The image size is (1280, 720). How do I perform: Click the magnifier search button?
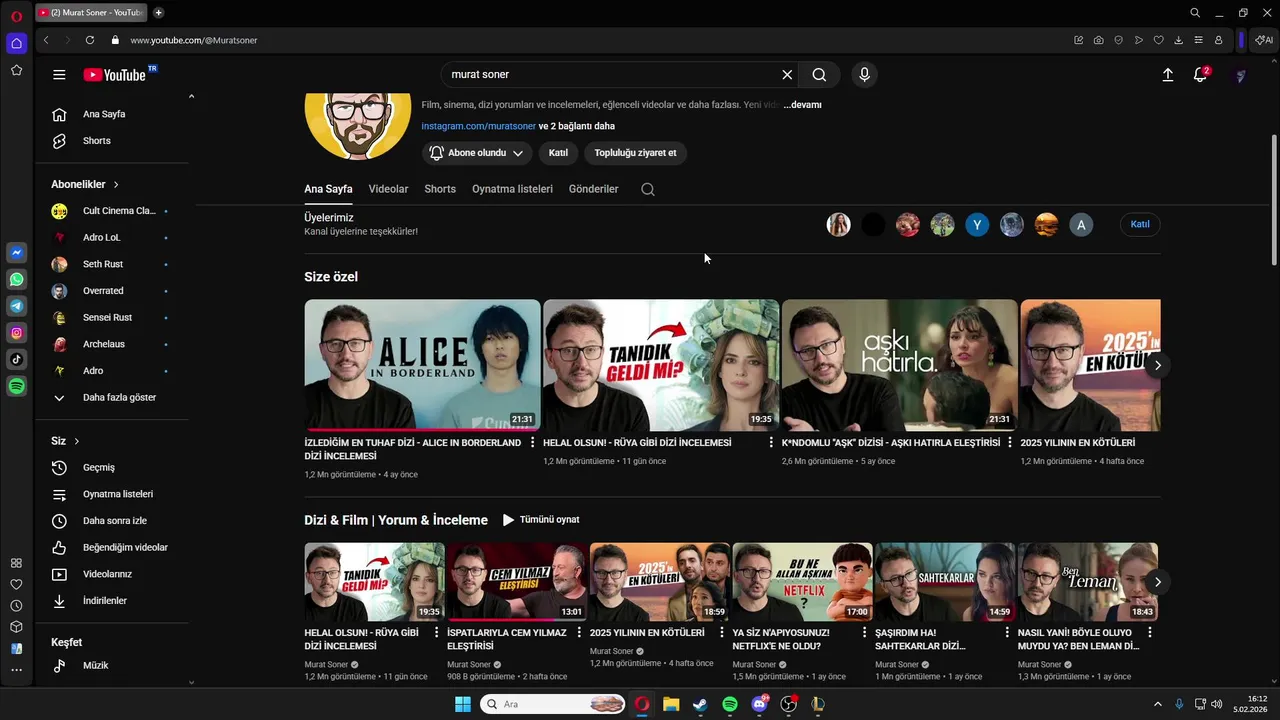(819, 75)
